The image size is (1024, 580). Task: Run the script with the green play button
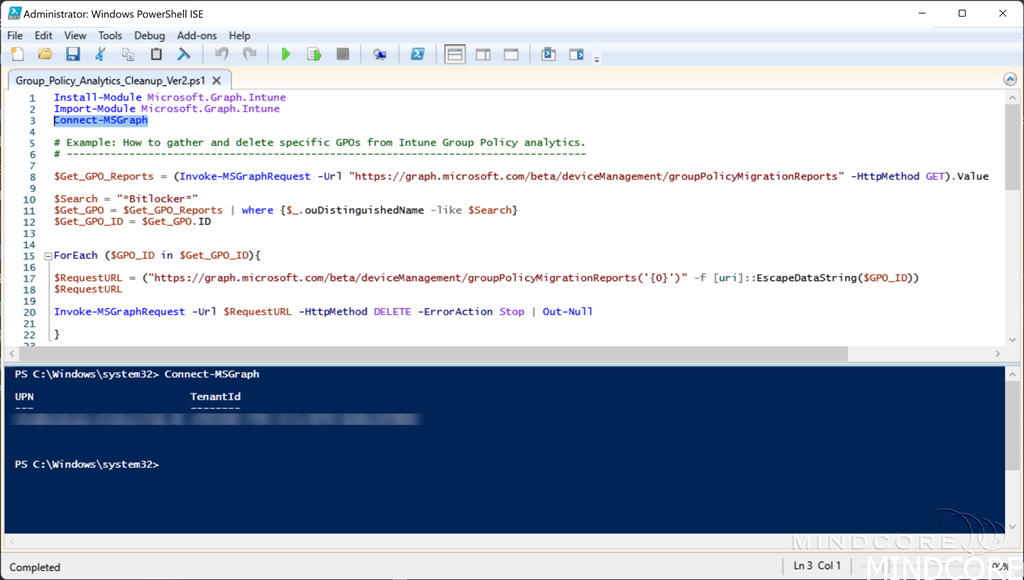pos(286,54)
